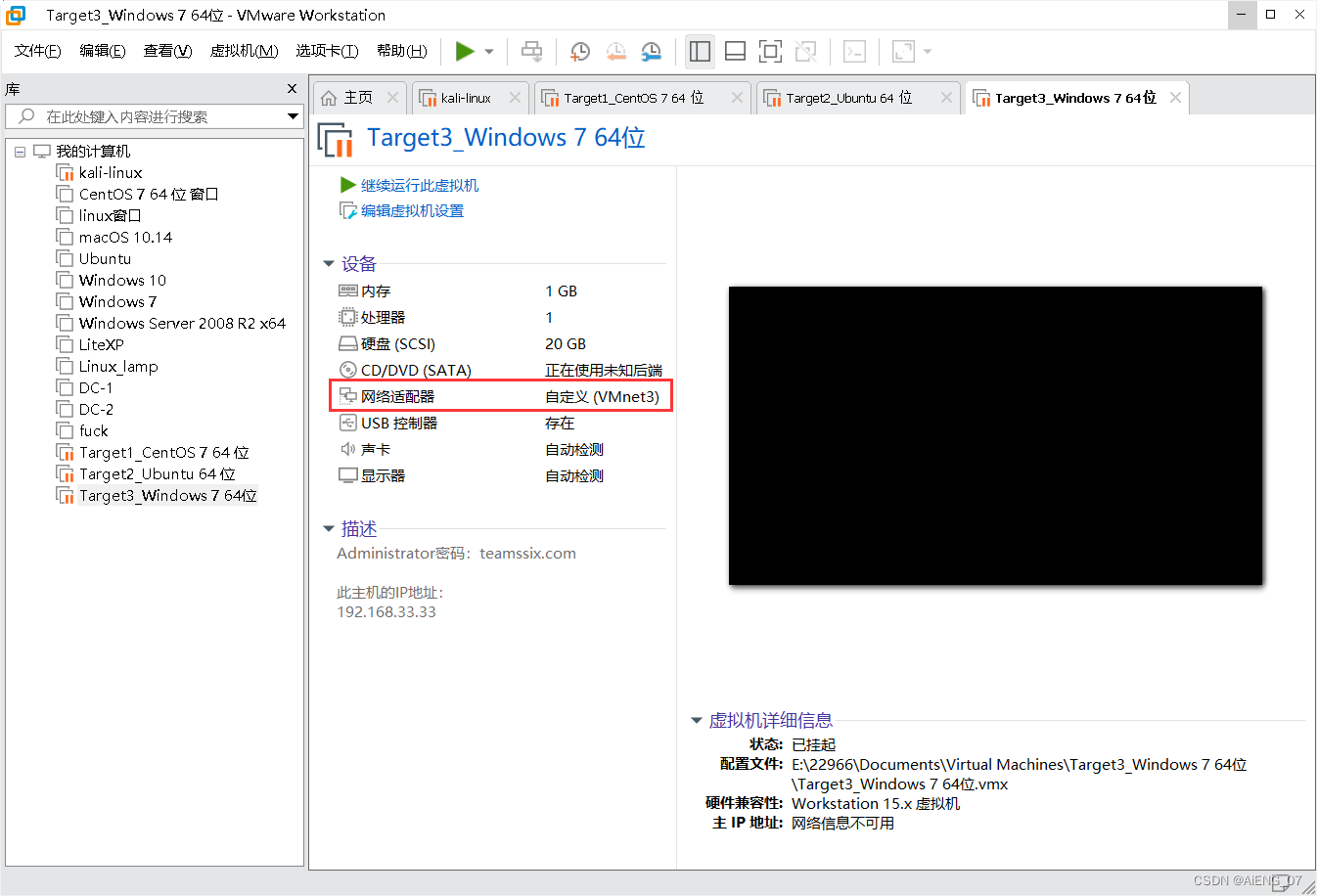Toggle the library sidebar view icon
This screenshot has height=896, width=1317.
point(700,51)
